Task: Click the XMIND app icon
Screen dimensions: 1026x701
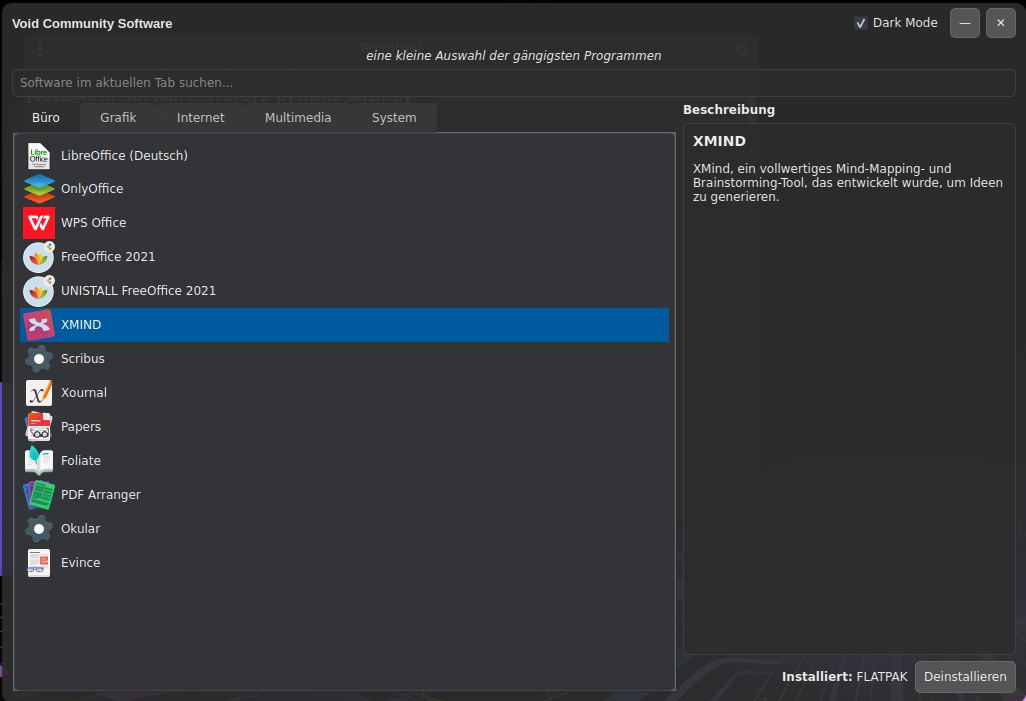Action: (x=39, y=325)
